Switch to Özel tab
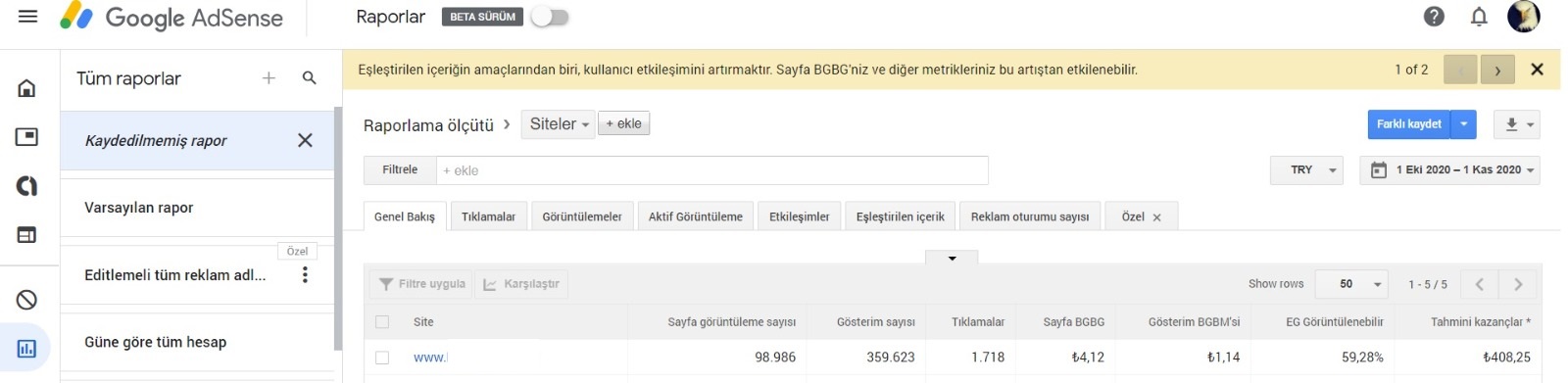 pyautogui.click(x=1133, y=216)
